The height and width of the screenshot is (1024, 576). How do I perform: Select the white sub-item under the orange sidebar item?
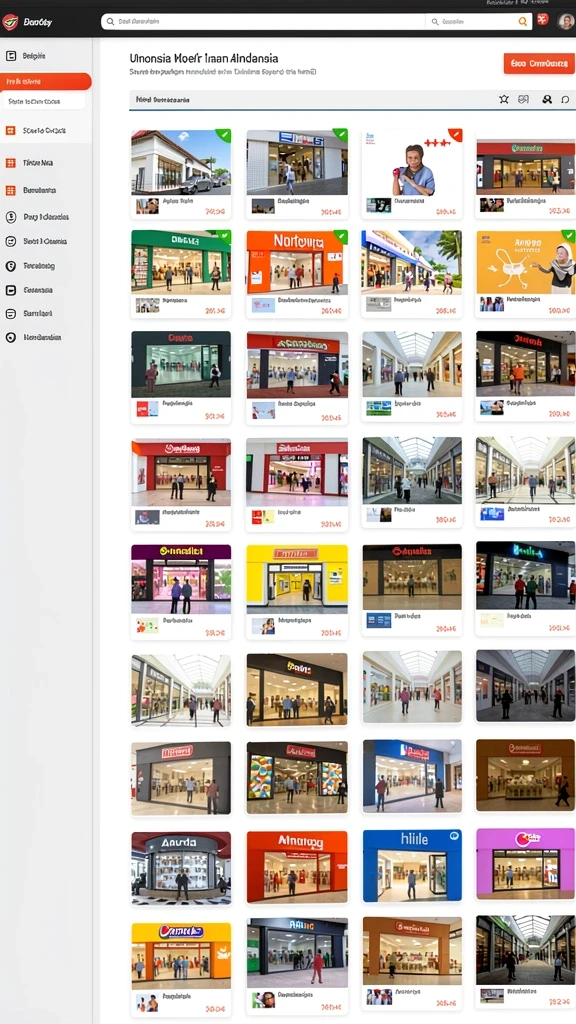point(43,101)
